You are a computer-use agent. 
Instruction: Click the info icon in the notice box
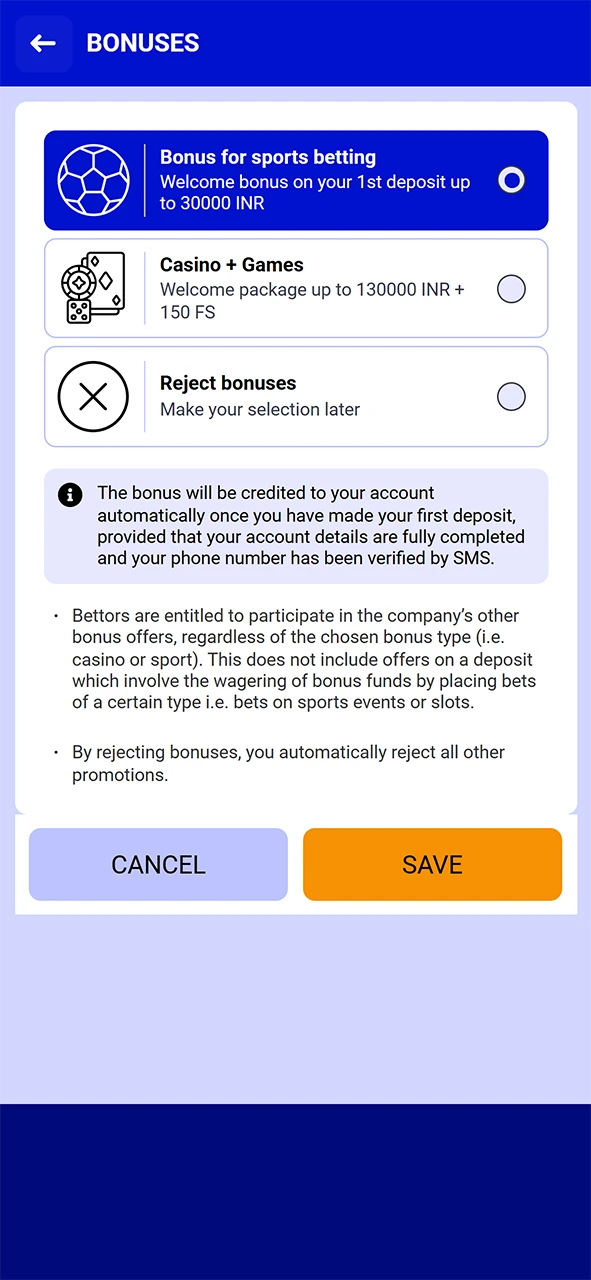tap(69, 494)
